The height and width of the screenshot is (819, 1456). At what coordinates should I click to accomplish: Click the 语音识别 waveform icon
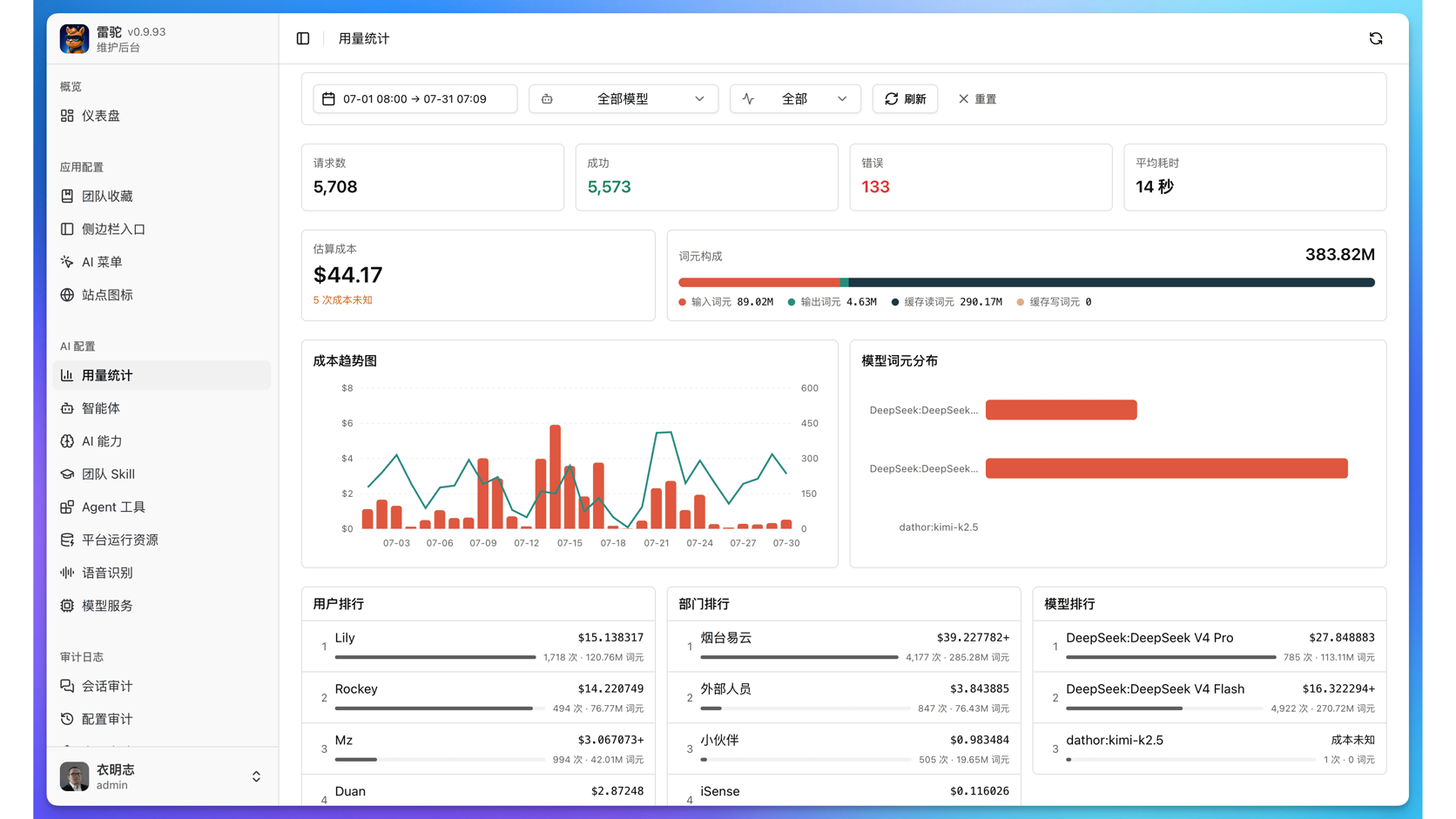pos(67,573)
